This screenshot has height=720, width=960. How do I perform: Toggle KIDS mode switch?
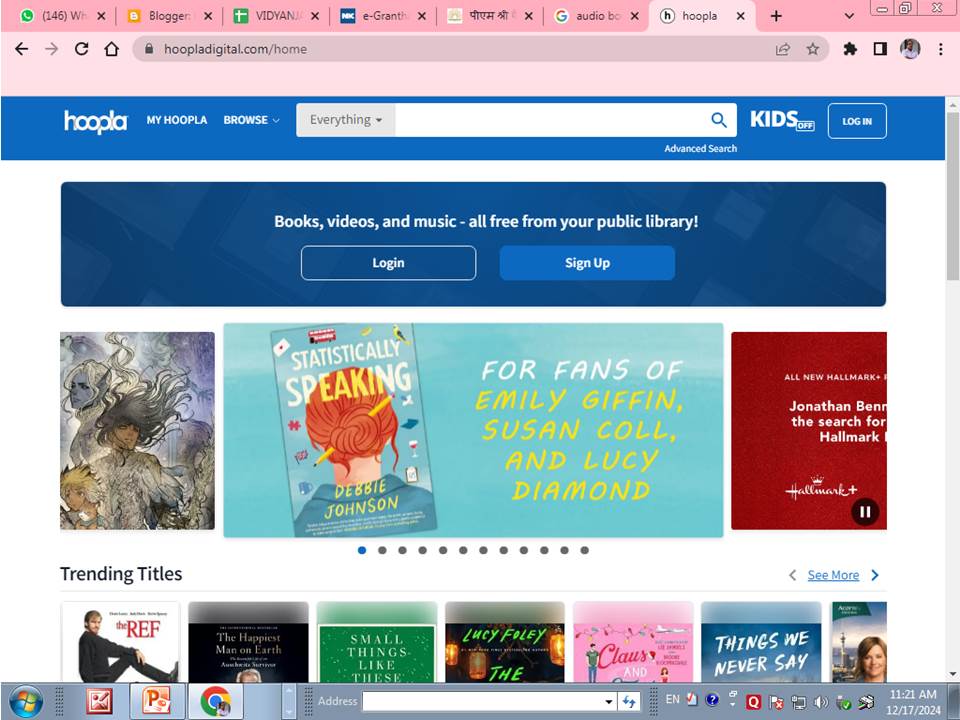(x=782, y=121)
